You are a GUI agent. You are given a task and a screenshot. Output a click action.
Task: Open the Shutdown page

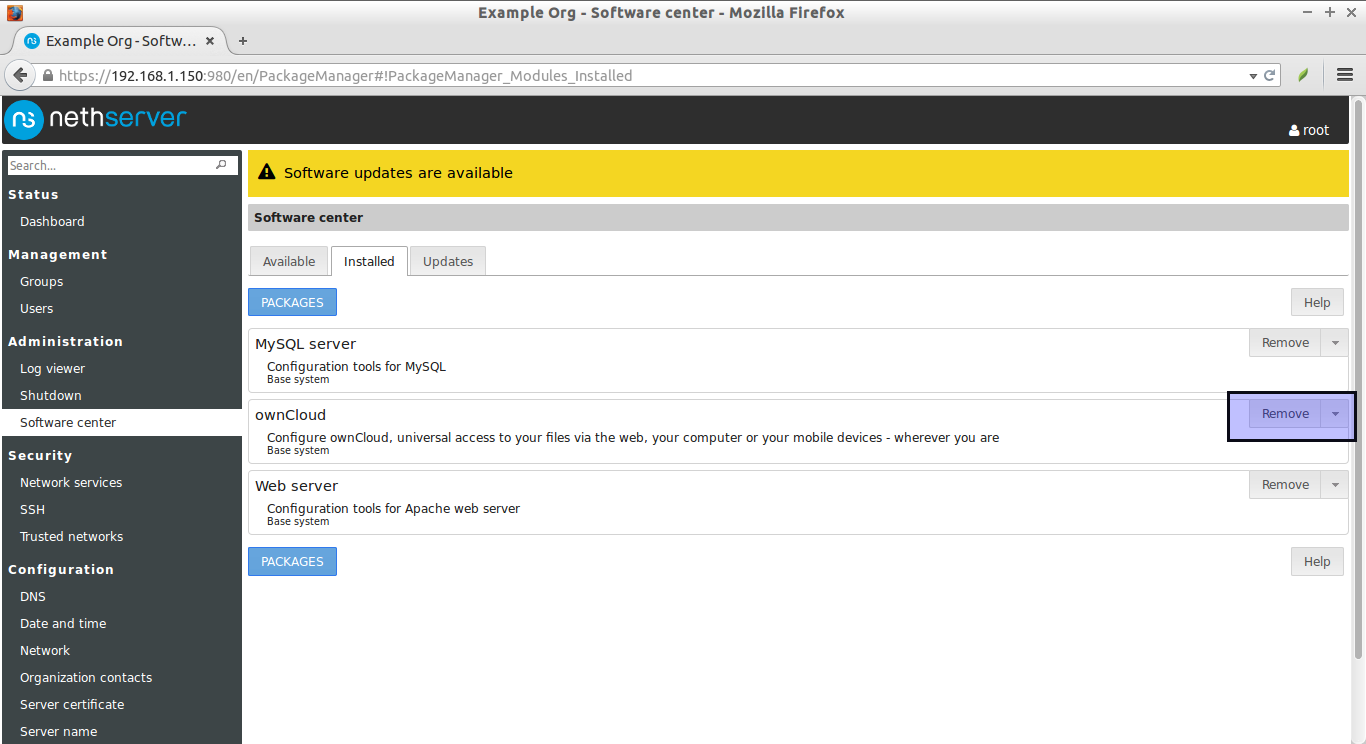point(50,396)
